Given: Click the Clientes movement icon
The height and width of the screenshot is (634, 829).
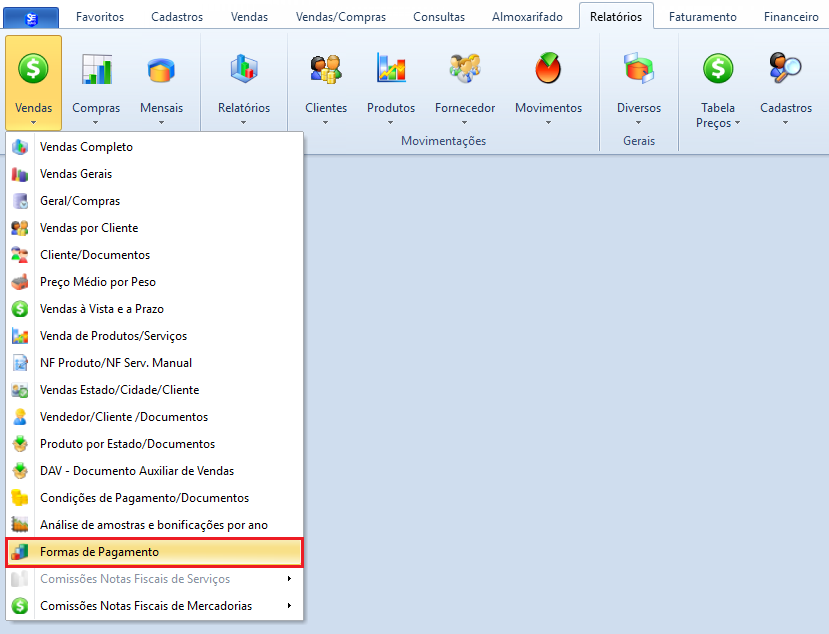Looking at the screenshot, I should [x=325, y=70].
